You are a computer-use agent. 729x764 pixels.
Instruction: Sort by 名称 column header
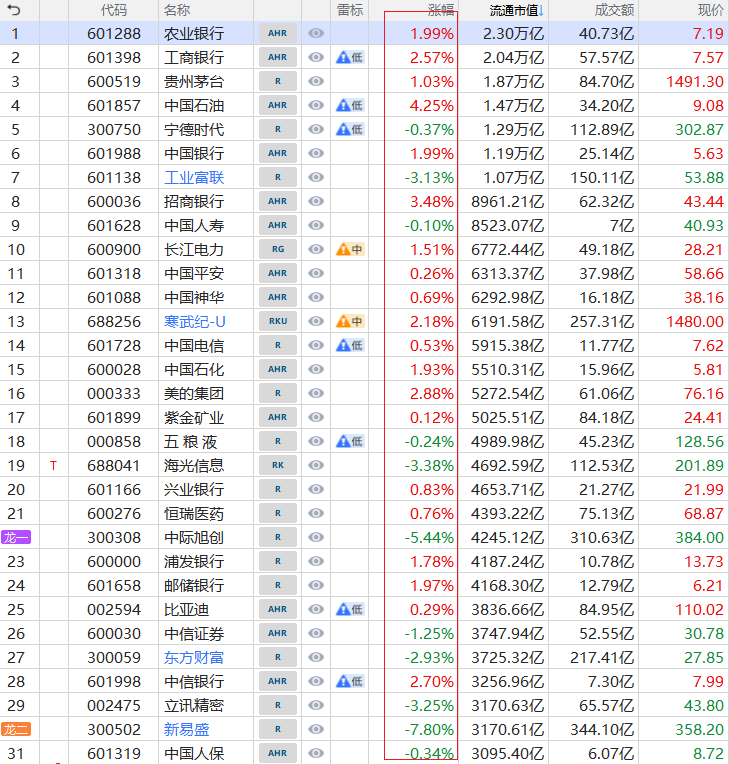tap(177, 10)
